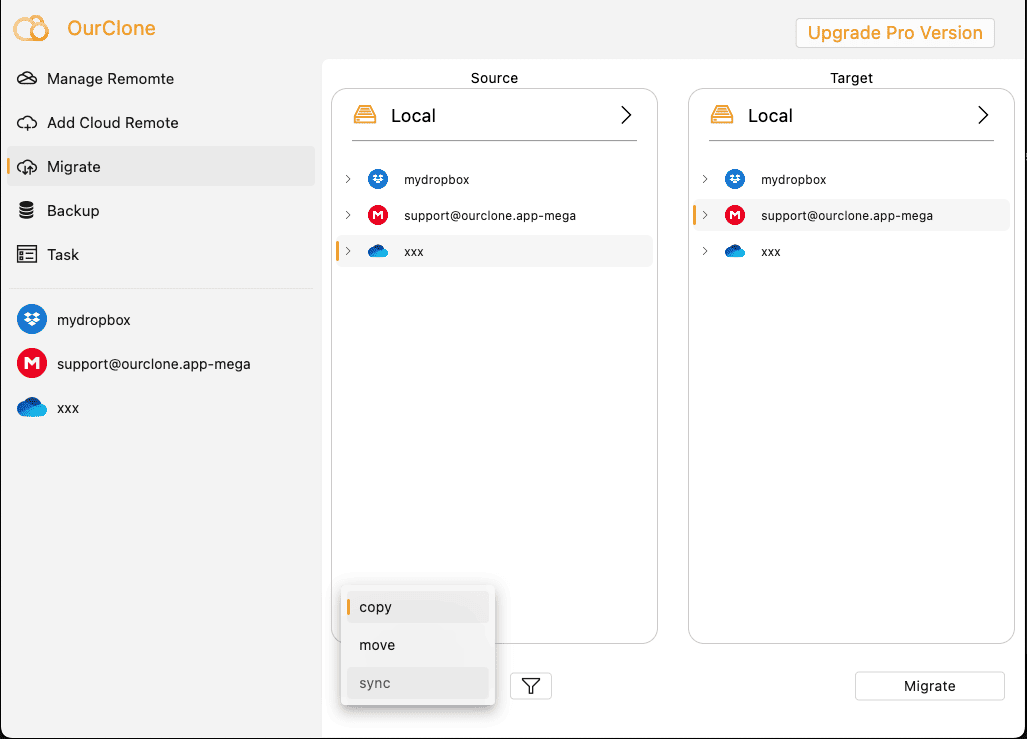
Task: Open the Manage Remomte section
Action: pos(161,79)
